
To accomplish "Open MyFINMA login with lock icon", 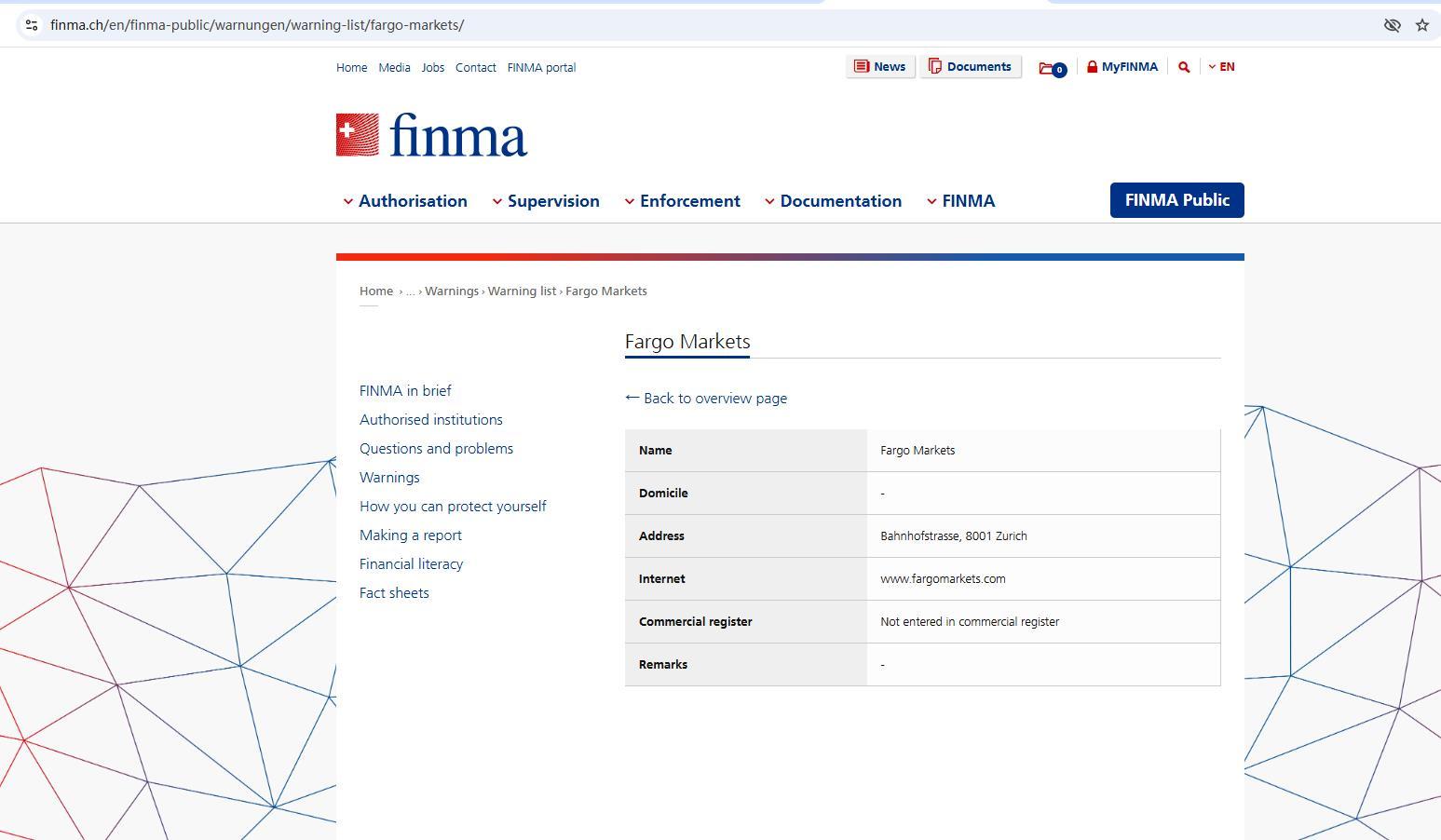I will pyautogui.click(x=1122, y=67).
